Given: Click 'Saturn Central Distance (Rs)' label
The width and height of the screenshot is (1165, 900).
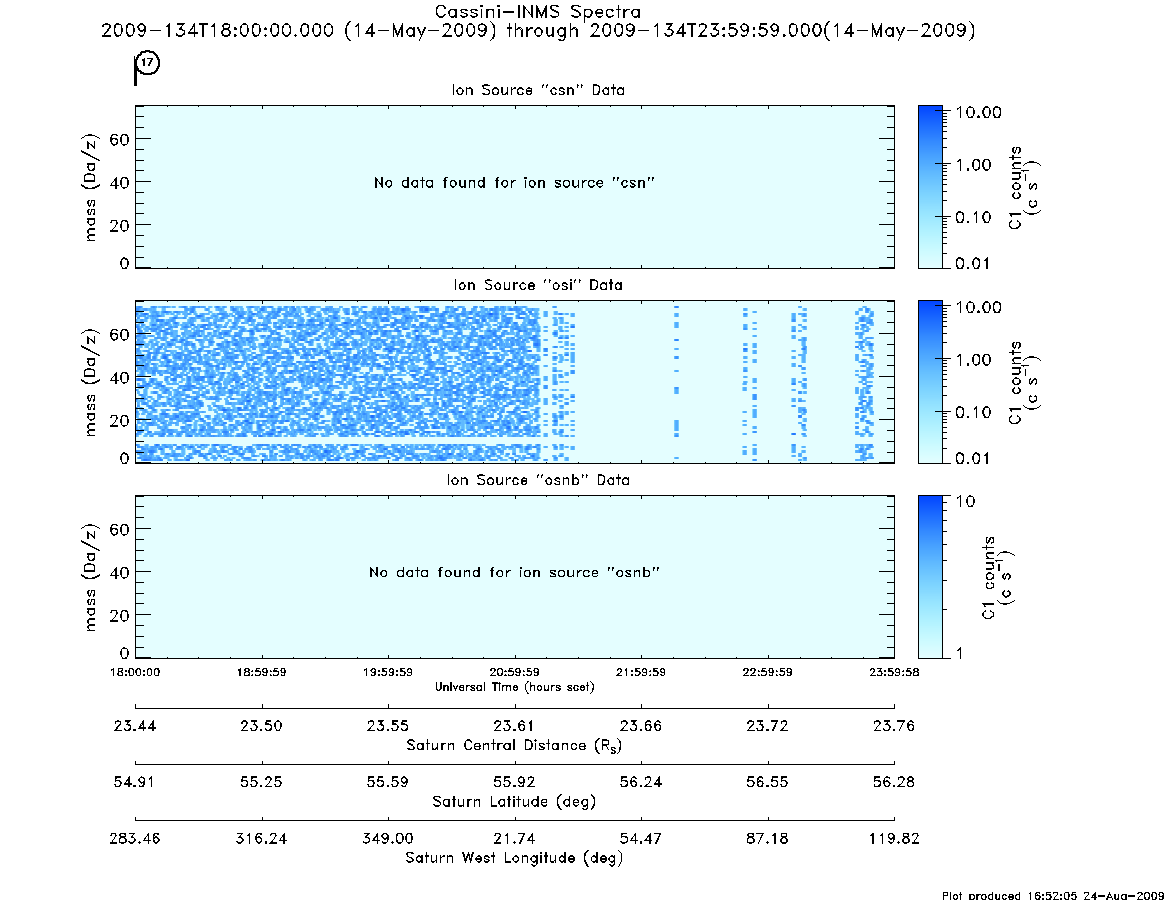Looking at the screenshot, I should [x=514, y=745].
